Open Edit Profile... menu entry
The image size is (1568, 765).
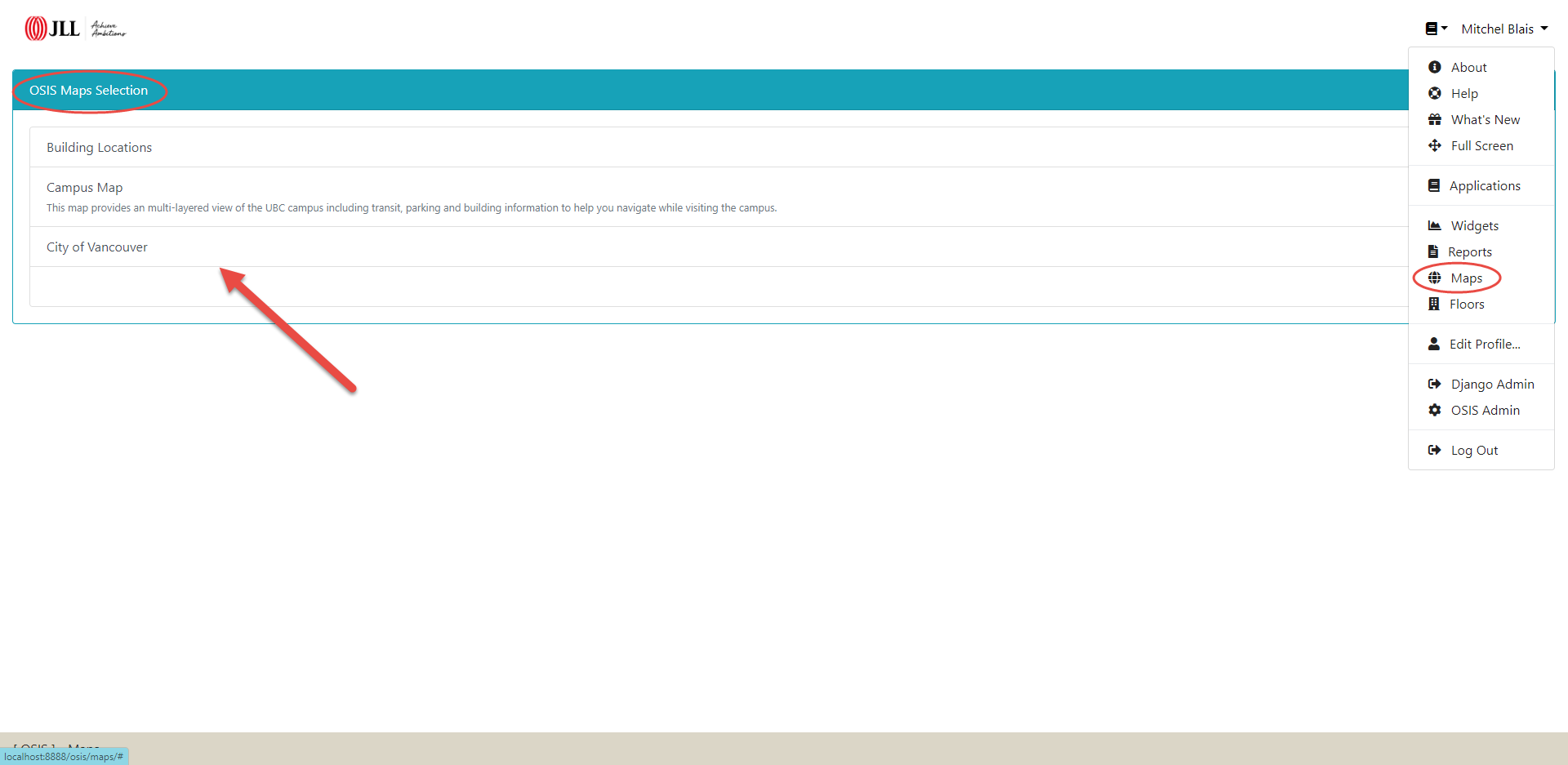[x=1485, y=344]
